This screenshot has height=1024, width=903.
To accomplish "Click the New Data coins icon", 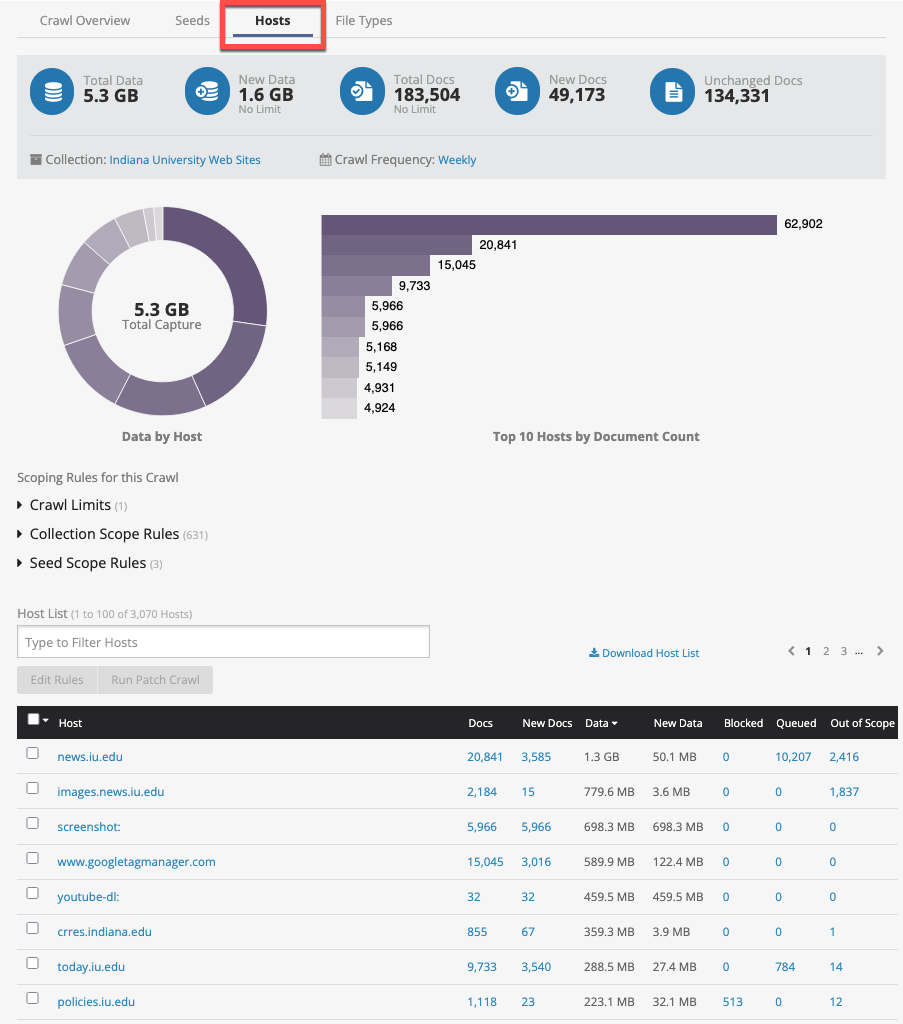I will [207, 91].
